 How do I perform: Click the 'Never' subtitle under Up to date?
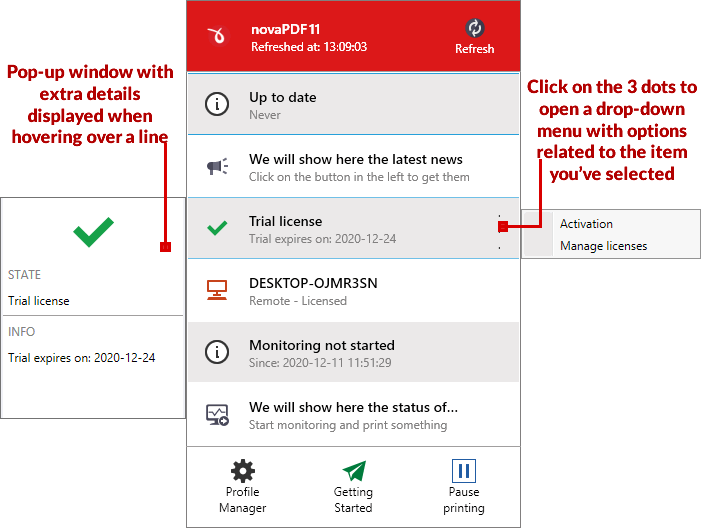pos(265,115)
